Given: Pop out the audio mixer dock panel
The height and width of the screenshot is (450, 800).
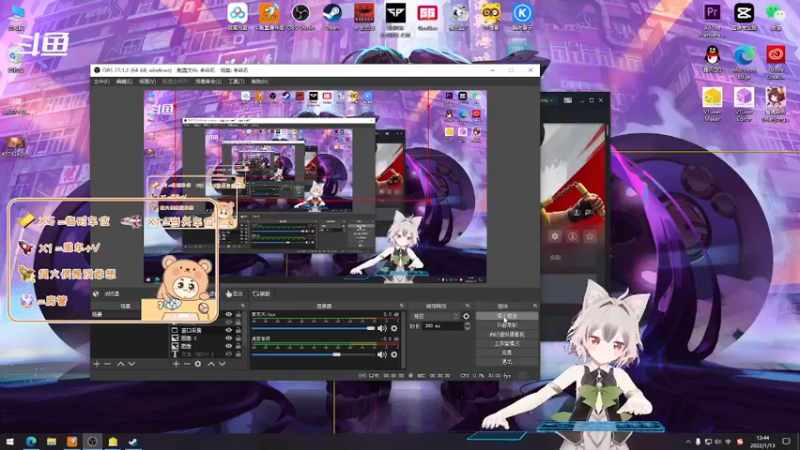Looking at the screenshot, I should [402, 306].
